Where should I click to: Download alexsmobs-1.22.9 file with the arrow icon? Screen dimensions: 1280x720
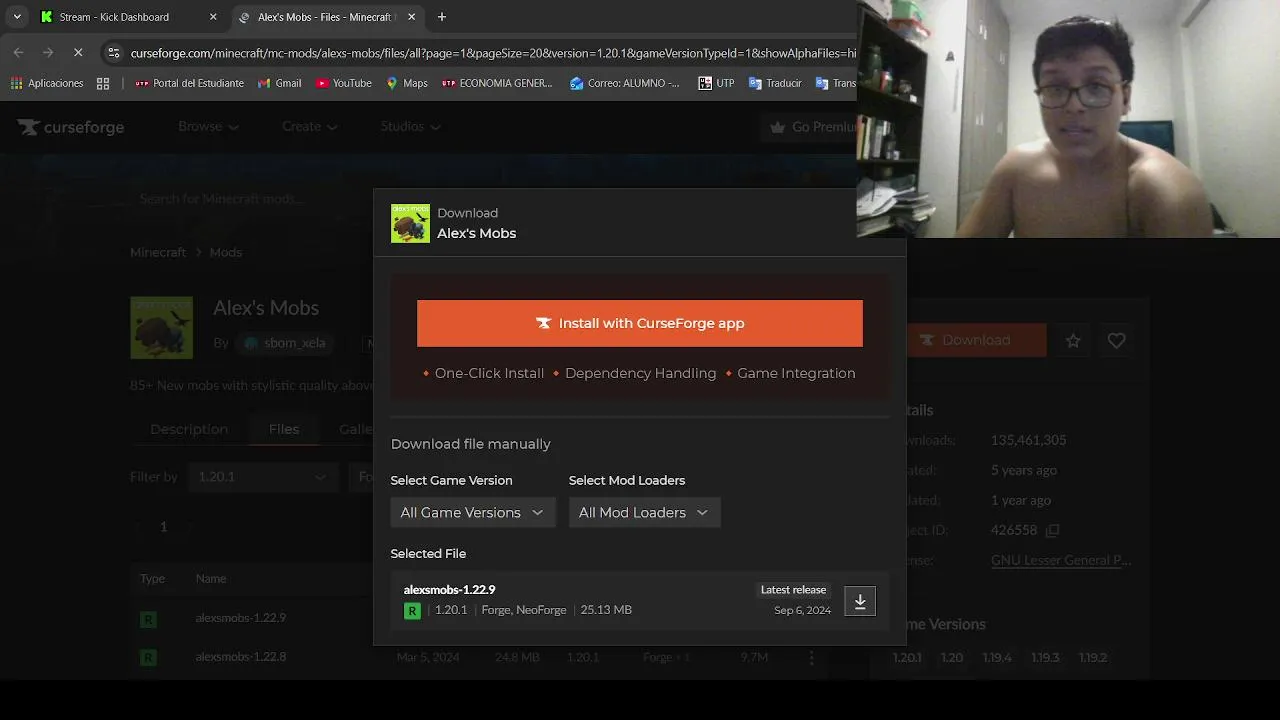click(x=860, y=601)
